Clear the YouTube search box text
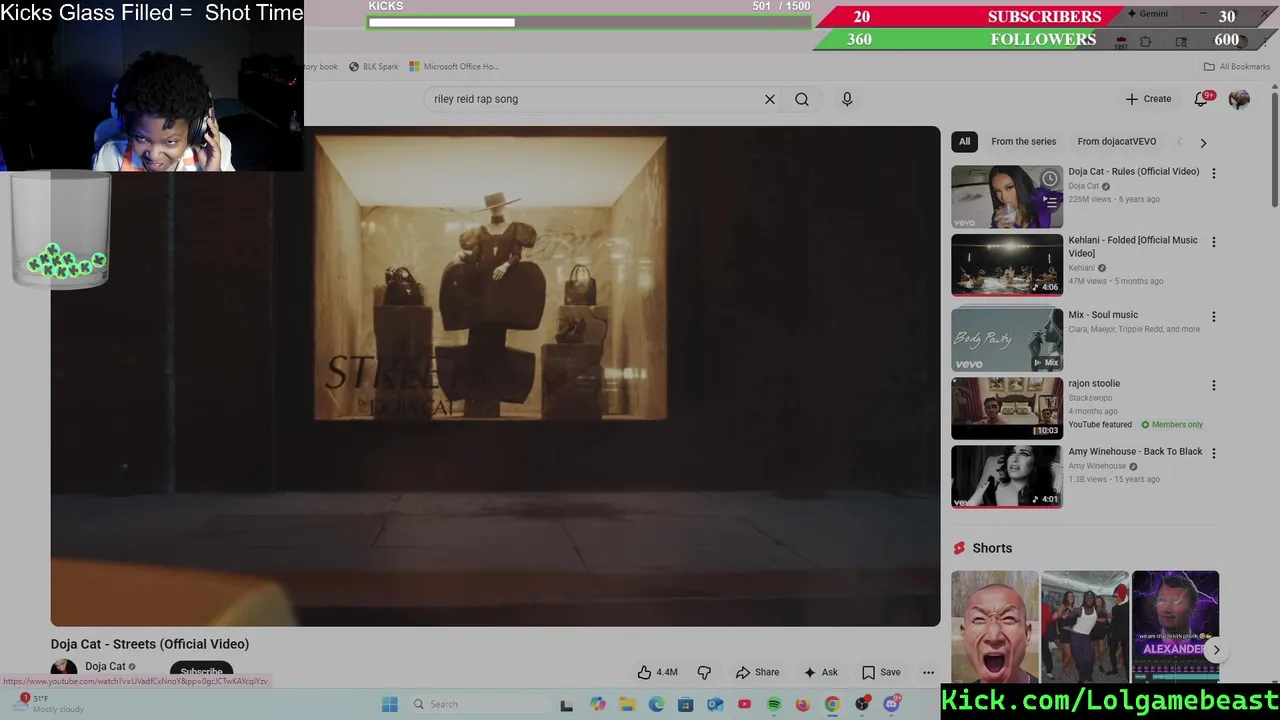This screenshot has height=720, width=1280. pyautogui.click(x=770, y=99)
